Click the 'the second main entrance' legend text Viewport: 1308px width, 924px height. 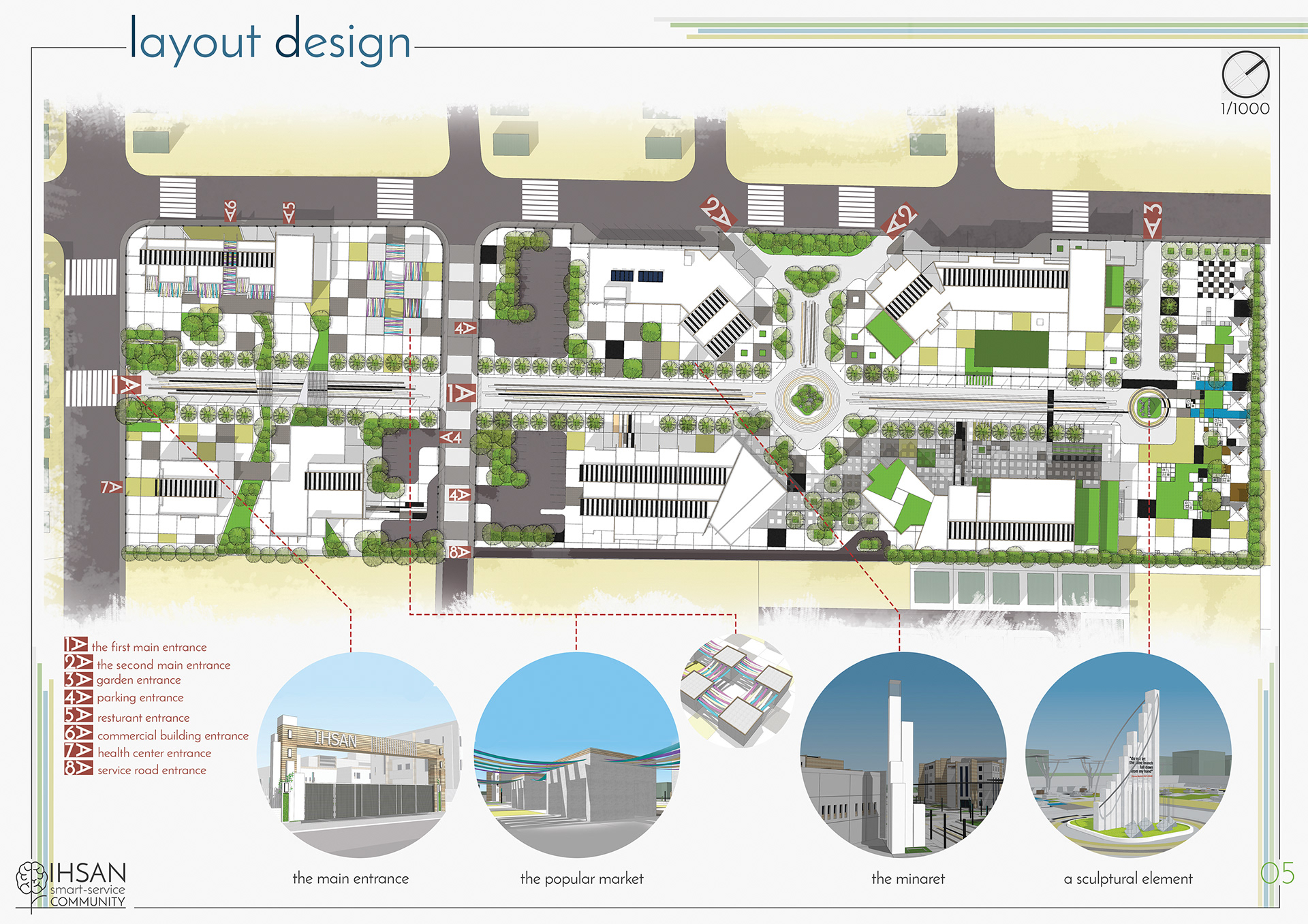163,665
